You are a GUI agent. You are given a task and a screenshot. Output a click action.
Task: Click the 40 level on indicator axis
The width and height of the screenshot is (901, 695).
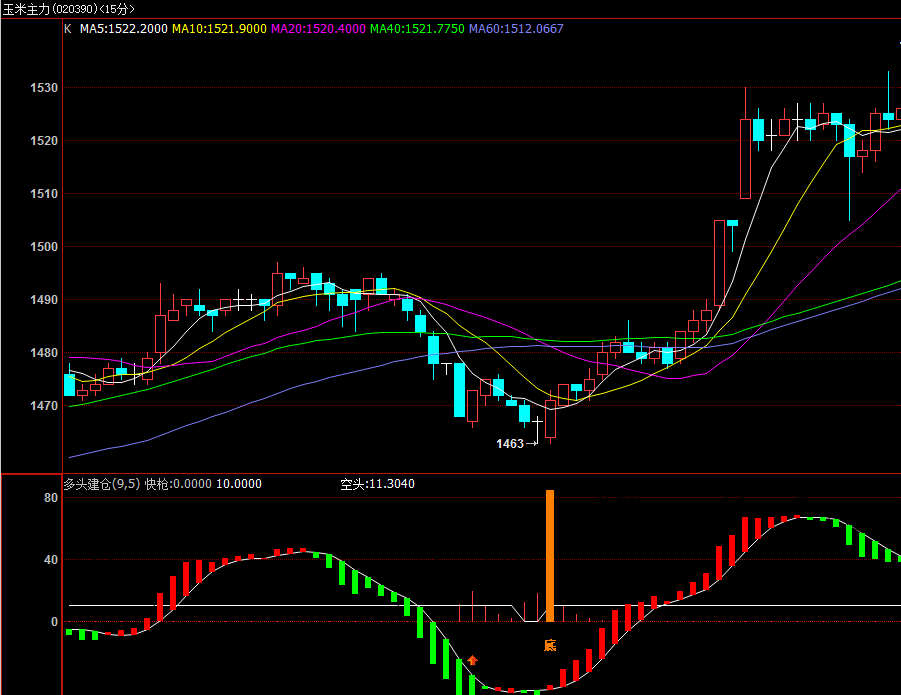click(51, 559)
